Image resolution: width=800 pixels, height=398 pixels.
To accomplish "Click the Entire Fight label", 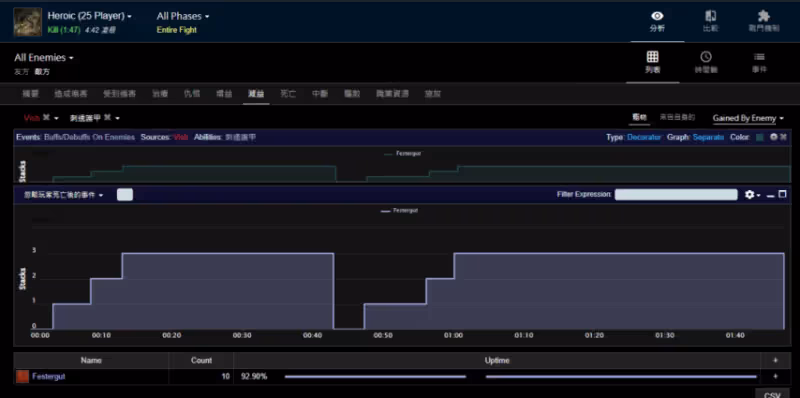I will (177, 30).
